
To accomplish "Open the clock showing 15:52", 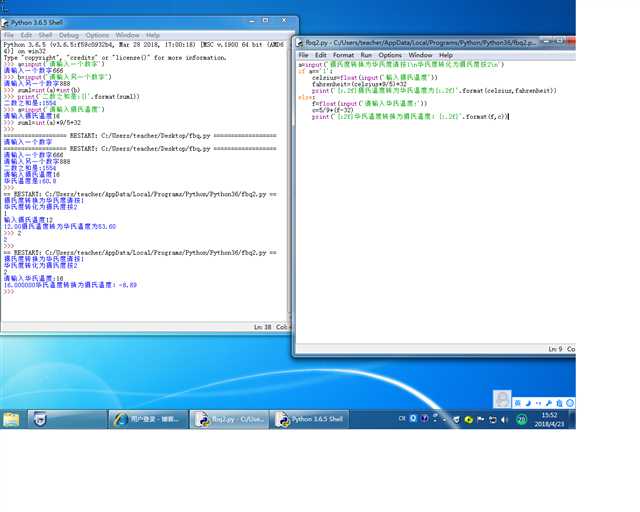I will [x=549, y=420].
